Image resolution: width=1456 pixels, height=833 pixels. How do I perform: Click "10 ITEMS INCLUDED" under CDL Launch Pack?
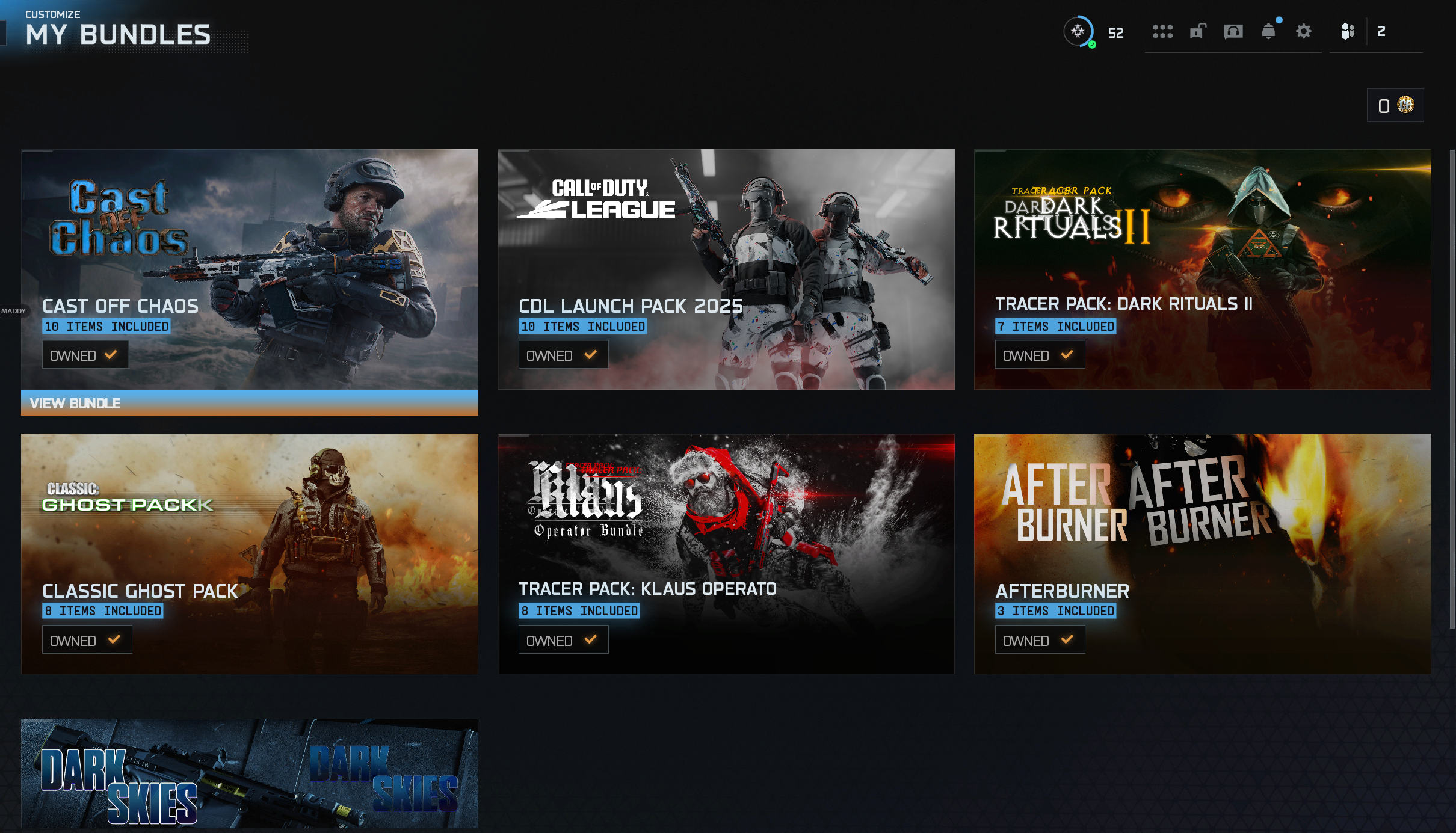(x=583, y=327)
